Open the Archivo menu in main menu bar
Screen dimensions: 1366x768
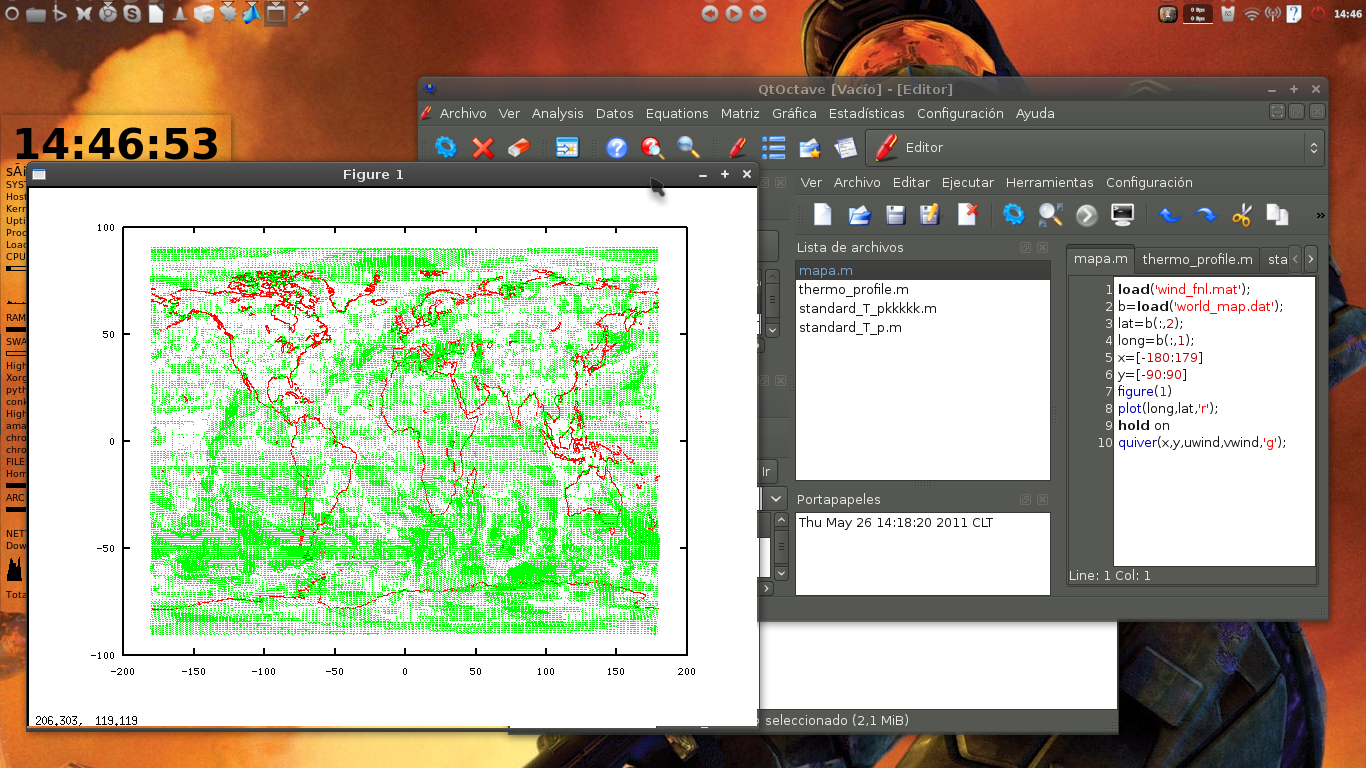(463, 113)
